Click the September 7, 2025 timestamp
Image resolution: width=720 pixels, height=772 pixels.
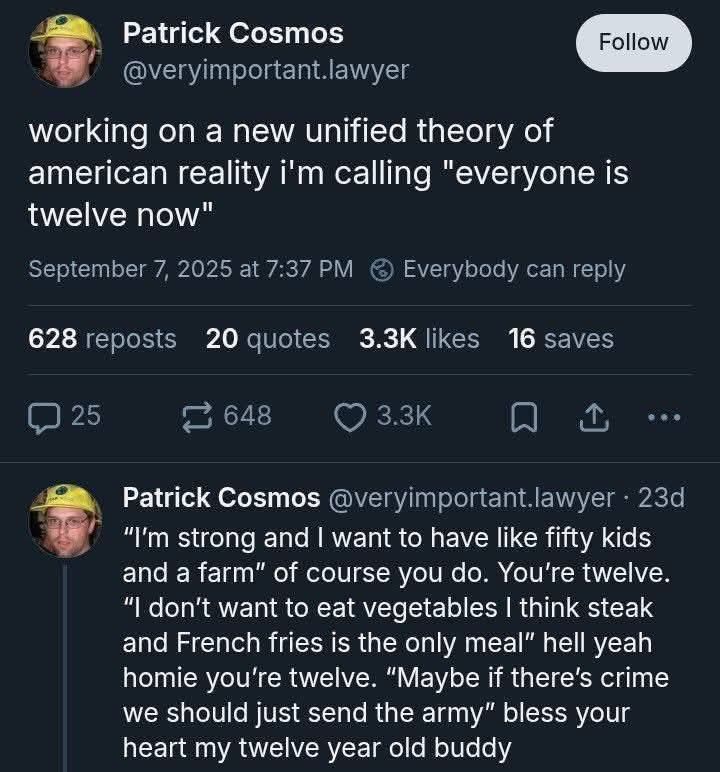[x=190, y=270]
